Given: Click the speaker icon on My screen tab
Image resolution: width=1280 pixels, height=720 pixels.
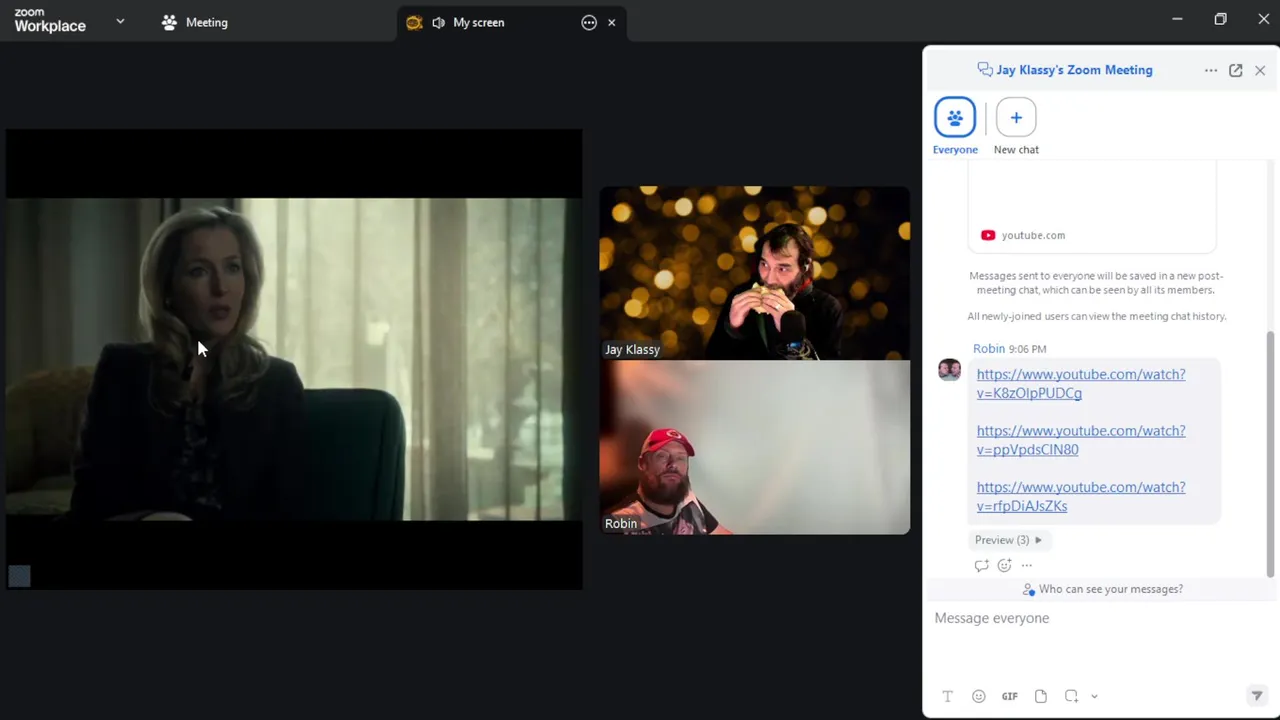Looking at the screenshot, I should pyautogui.click(x=438, y=22).
